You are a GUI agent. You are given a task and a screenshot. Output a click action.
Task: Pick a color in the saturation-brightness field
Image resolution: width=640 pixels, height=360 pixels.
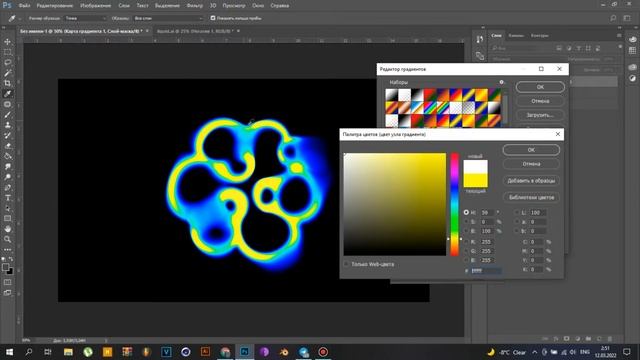395,204
